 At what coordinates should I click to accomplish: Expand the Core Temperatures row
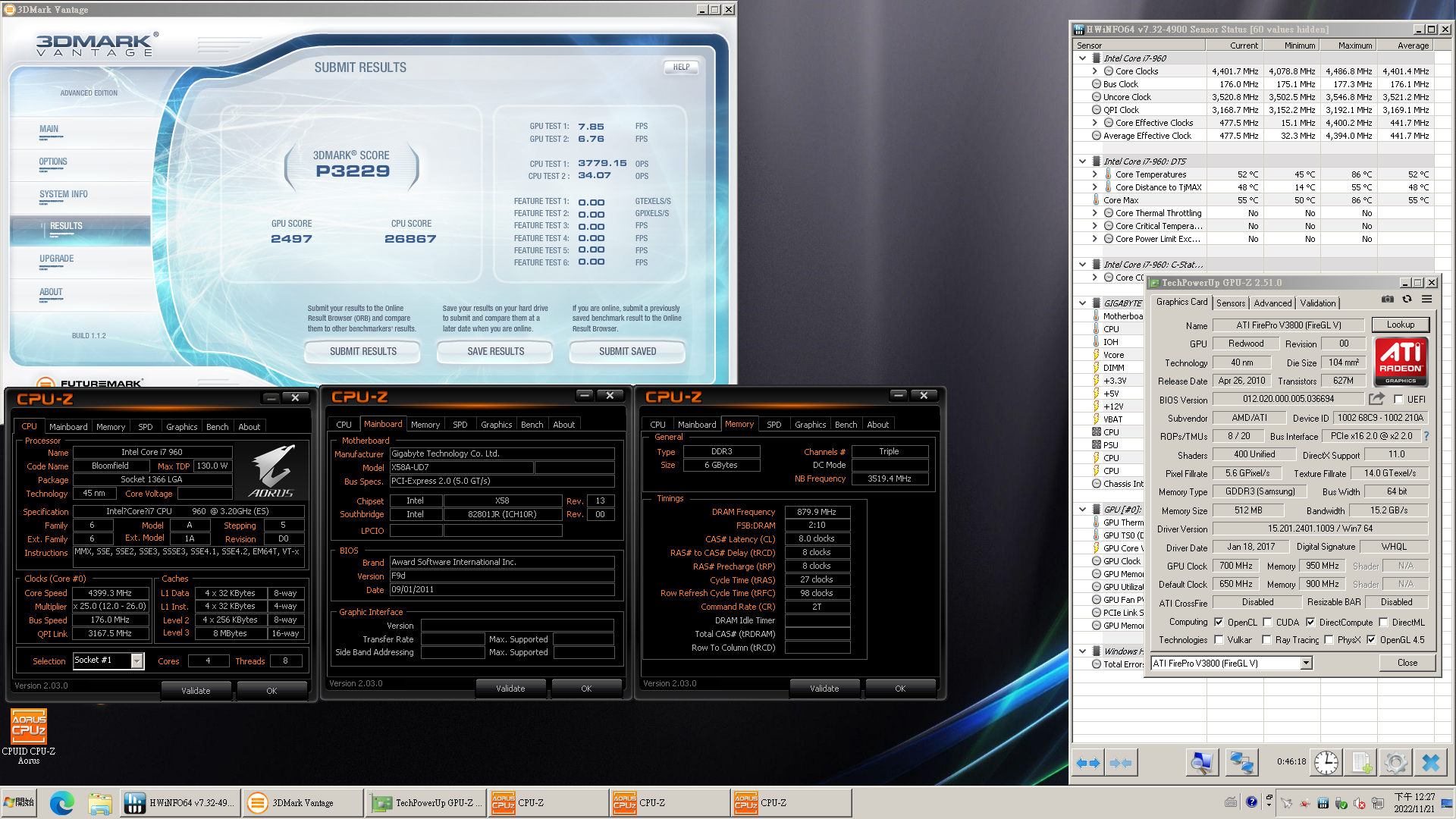click(1094, 174)
